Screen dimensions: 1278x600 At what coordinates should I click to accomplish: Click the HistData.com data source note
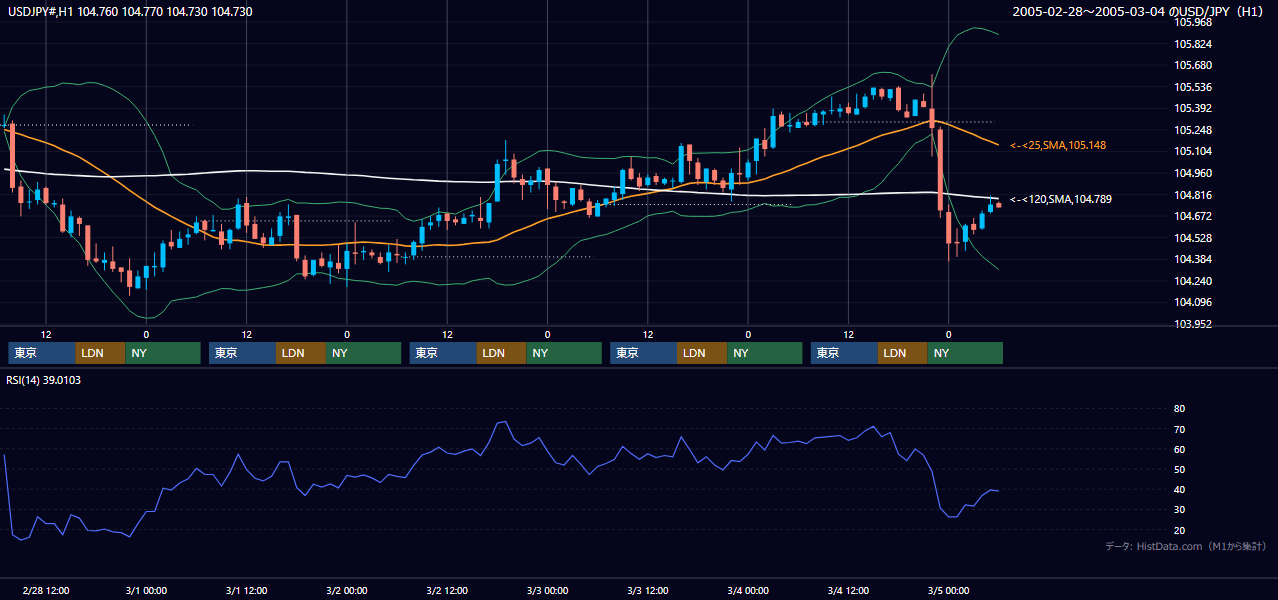pos(1186,546)
